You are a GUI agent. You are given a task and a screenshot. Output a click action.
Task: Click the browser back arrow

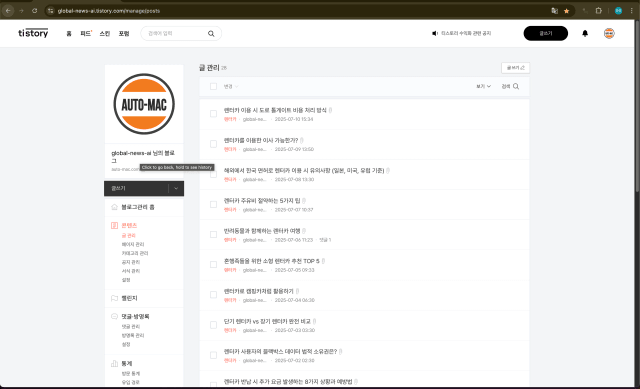point(8,11)
